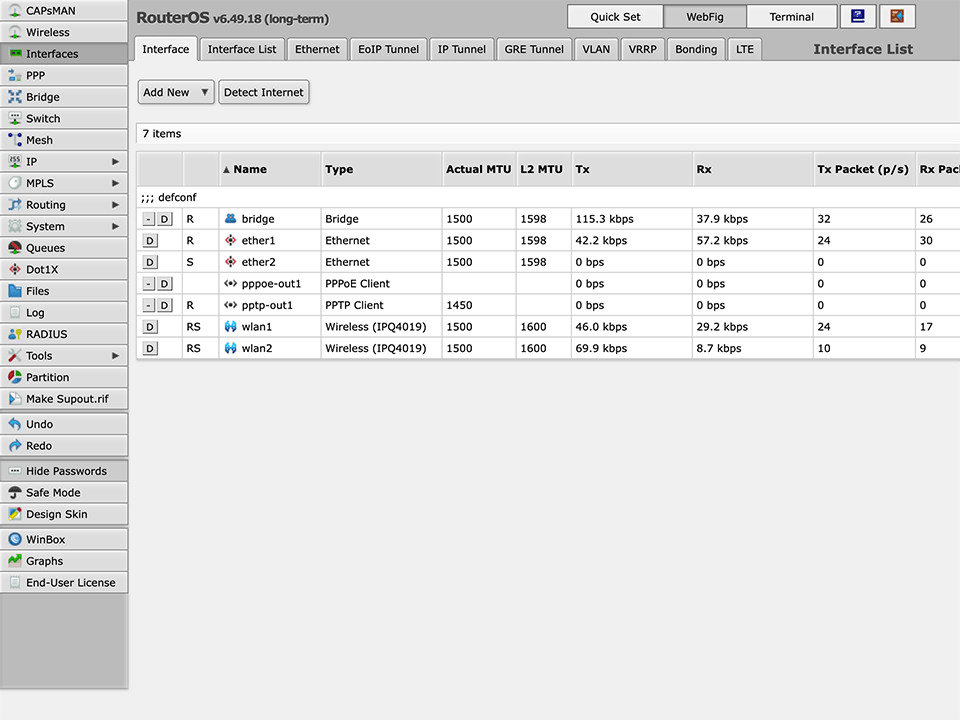Expand the System sidebar menu
The height and width of the screenshot is (720, 960).
point(46,225)
